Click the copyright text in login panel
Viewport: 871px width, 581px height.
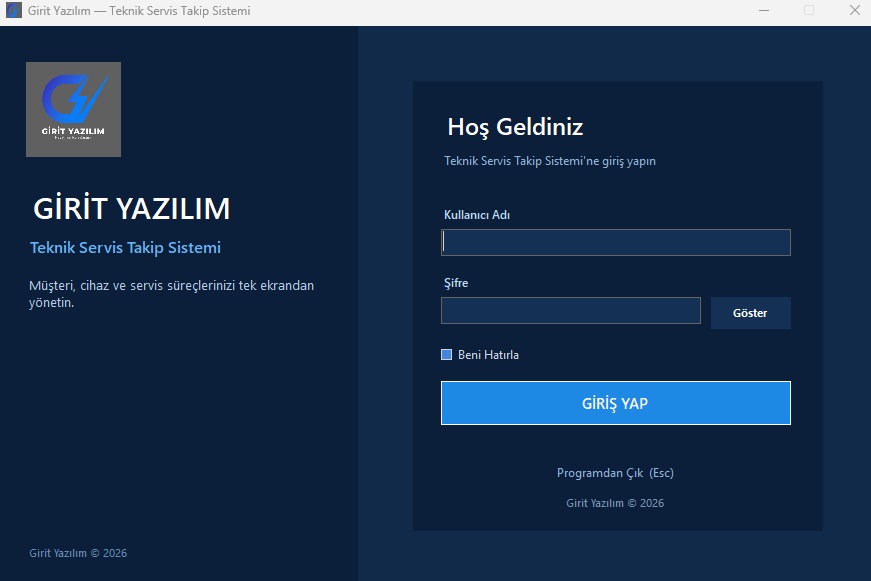coord(615,503)
